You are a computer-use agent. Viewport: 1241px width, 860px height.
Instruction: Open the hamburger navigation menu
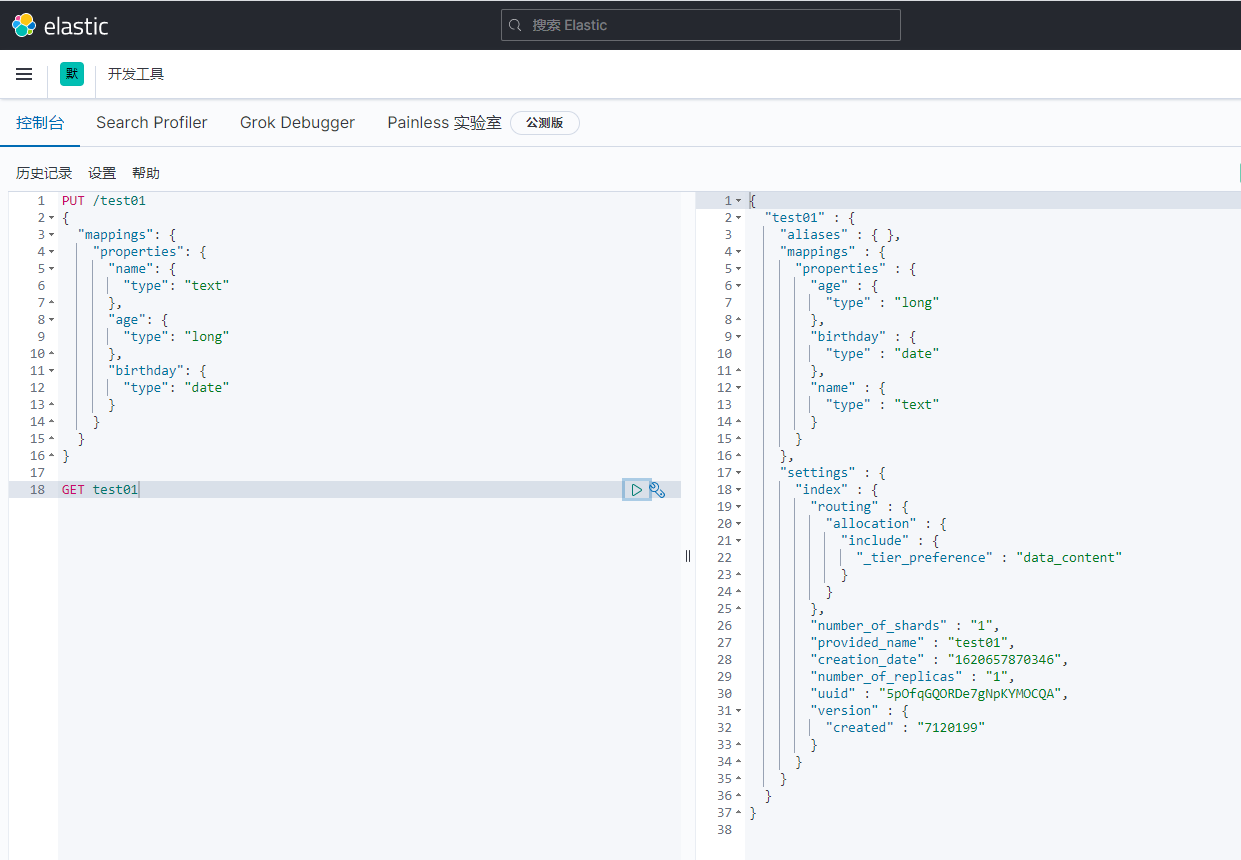[x=24, y=74]
